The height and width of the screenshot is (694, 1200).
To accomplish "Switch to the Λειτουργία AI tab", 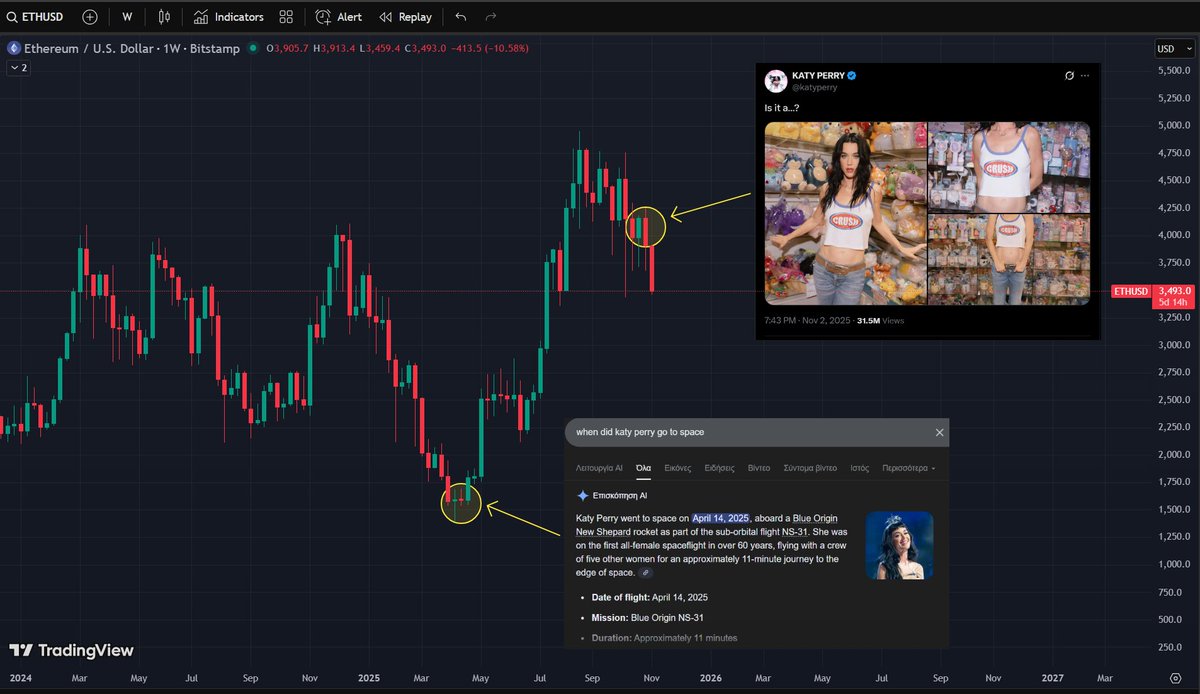I will point(599,468).
